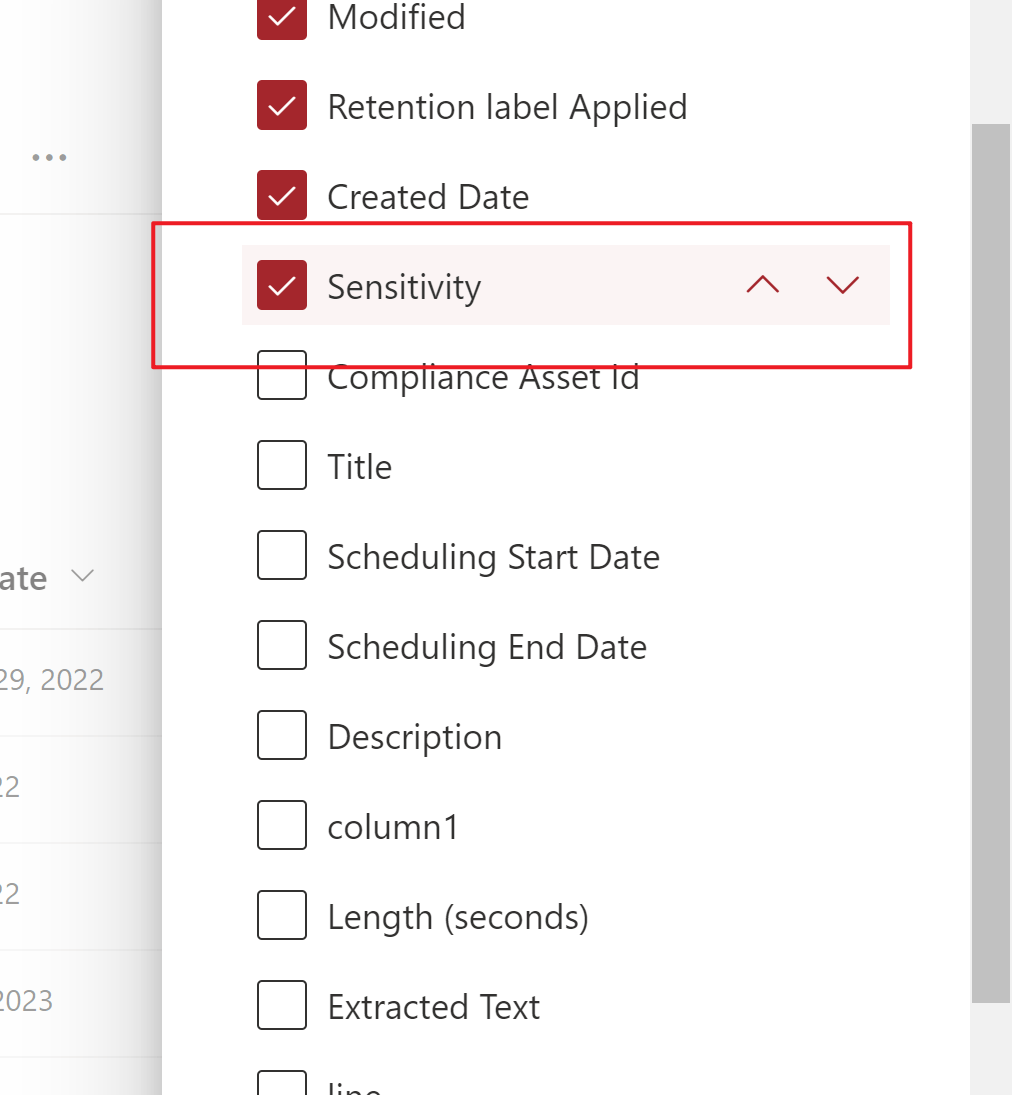Screen dimensions: 1012x1095
Task: Check the Compliance Asset Id checkbox
Action: pyautogui.click(x=281, y=375)
